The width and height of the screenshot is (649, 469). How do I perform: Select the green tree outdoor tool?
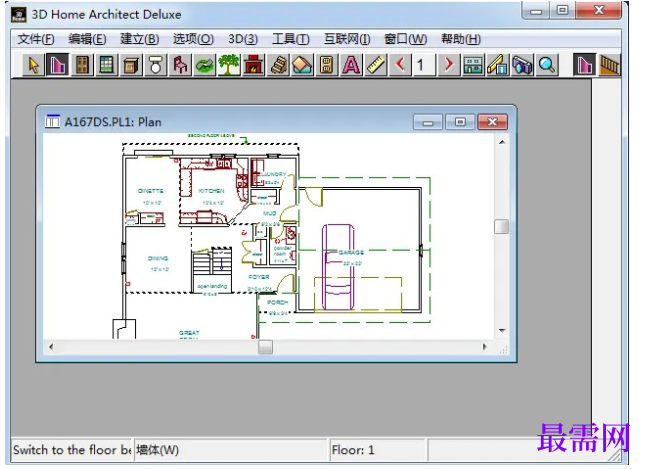point(229,65)
